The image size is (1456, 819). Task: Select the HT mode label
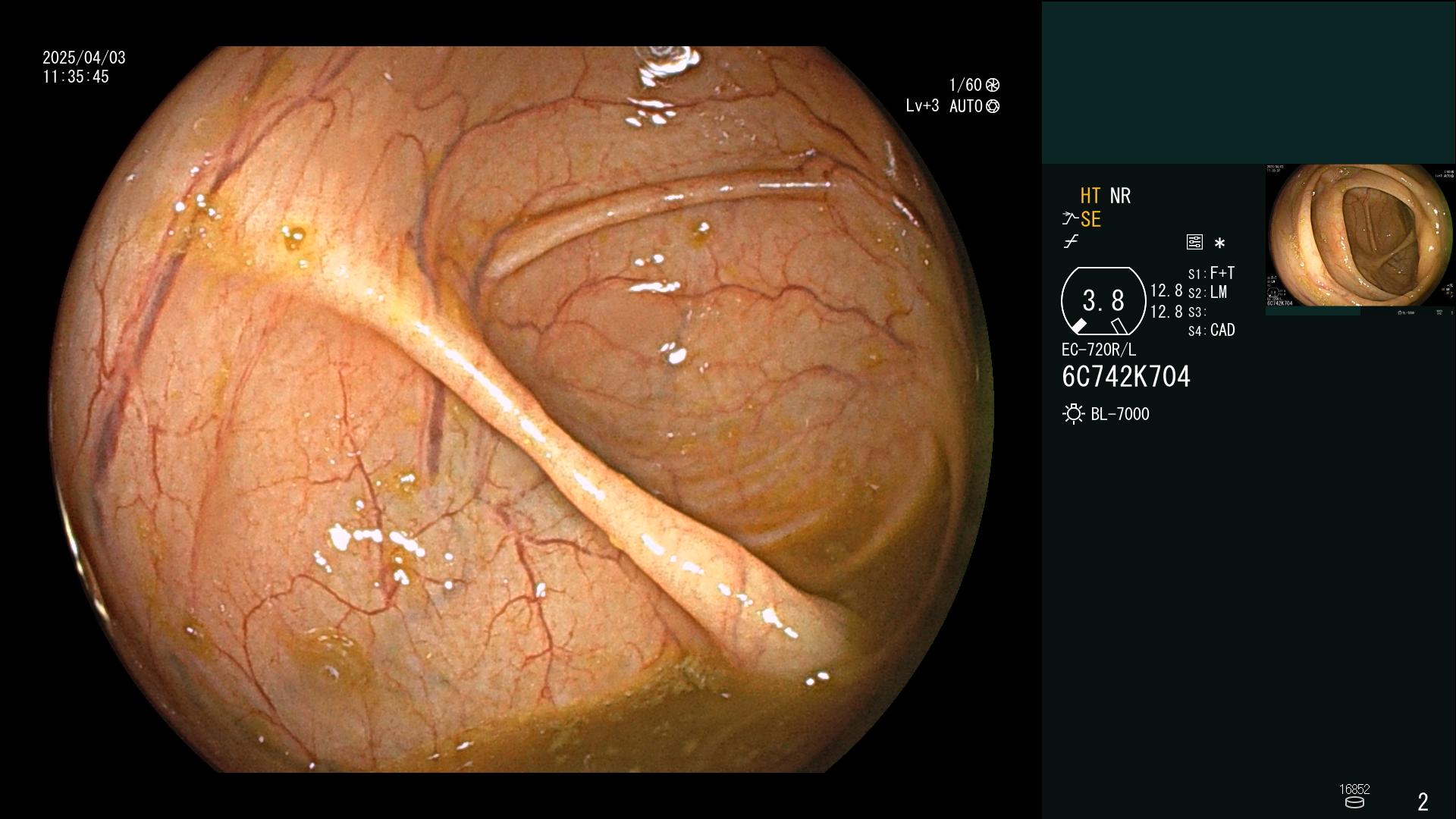pyautogui.click(x=1090, y=196)
